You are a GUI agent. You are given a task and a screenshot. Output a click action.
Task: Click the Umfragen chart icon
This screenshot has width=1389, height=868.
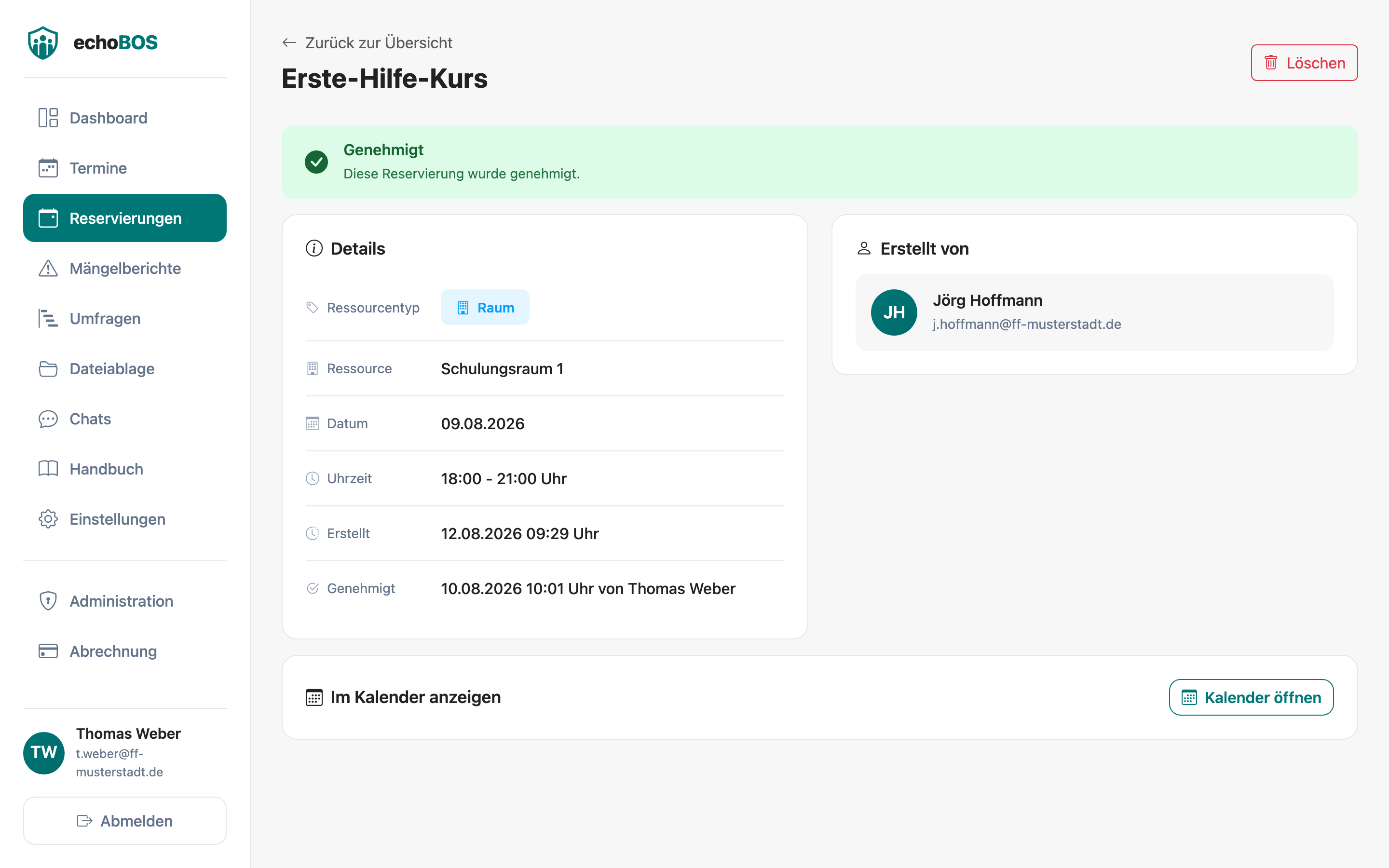[x=48, y=318]
